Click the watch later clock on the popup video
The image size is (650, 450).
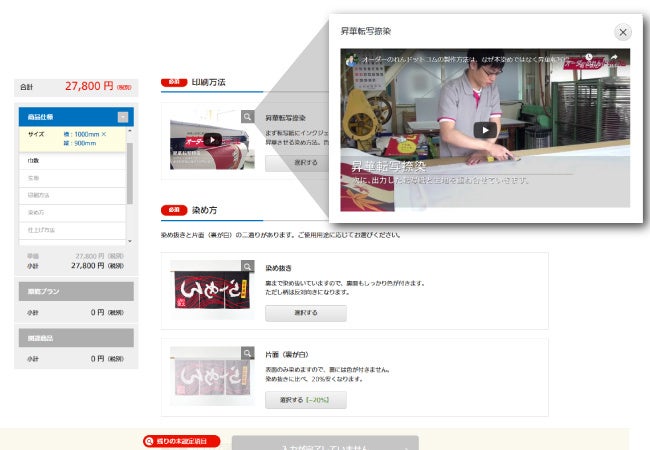589,57
